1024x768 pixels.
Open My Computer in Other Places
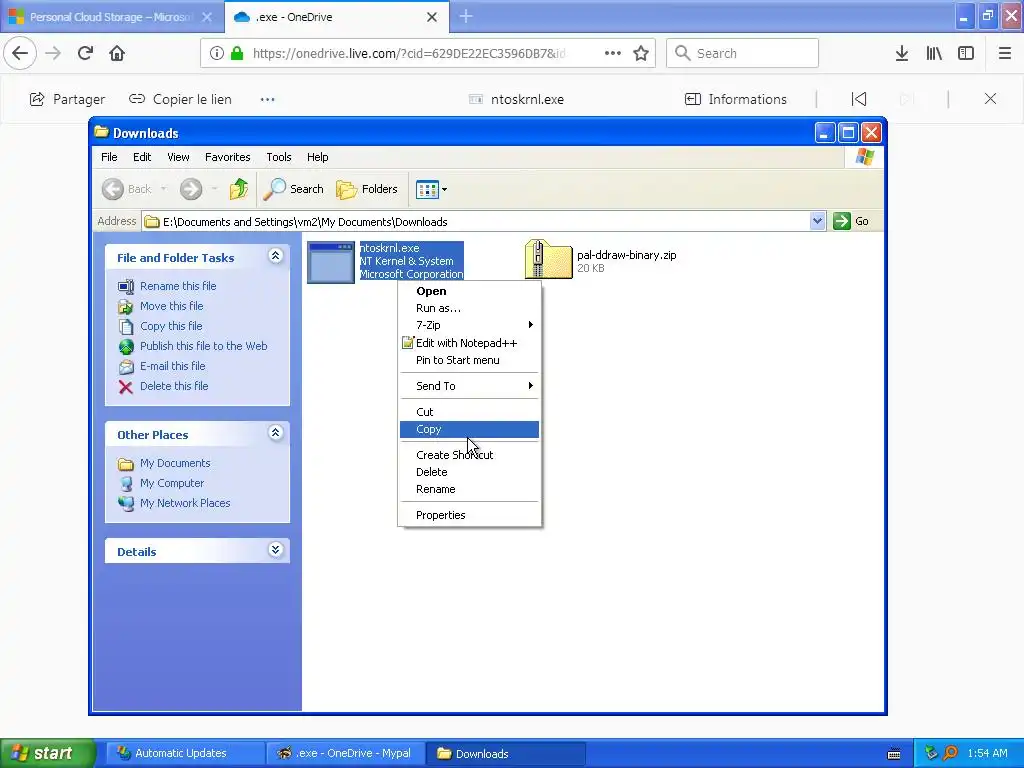[172, 483]
